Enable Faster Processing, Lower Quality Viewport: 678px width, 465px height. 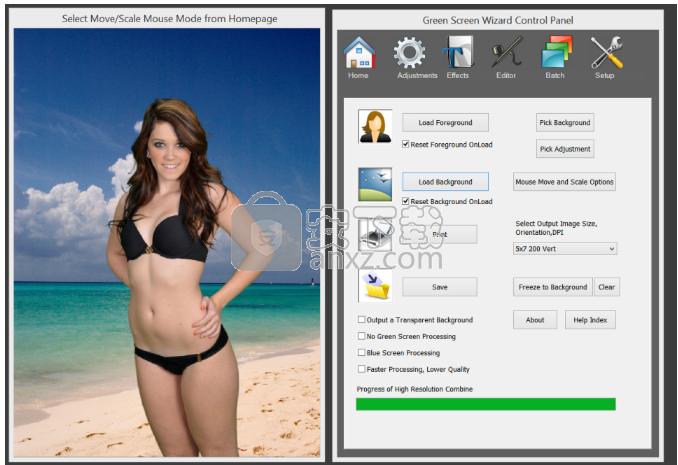(x=361, y=369)
